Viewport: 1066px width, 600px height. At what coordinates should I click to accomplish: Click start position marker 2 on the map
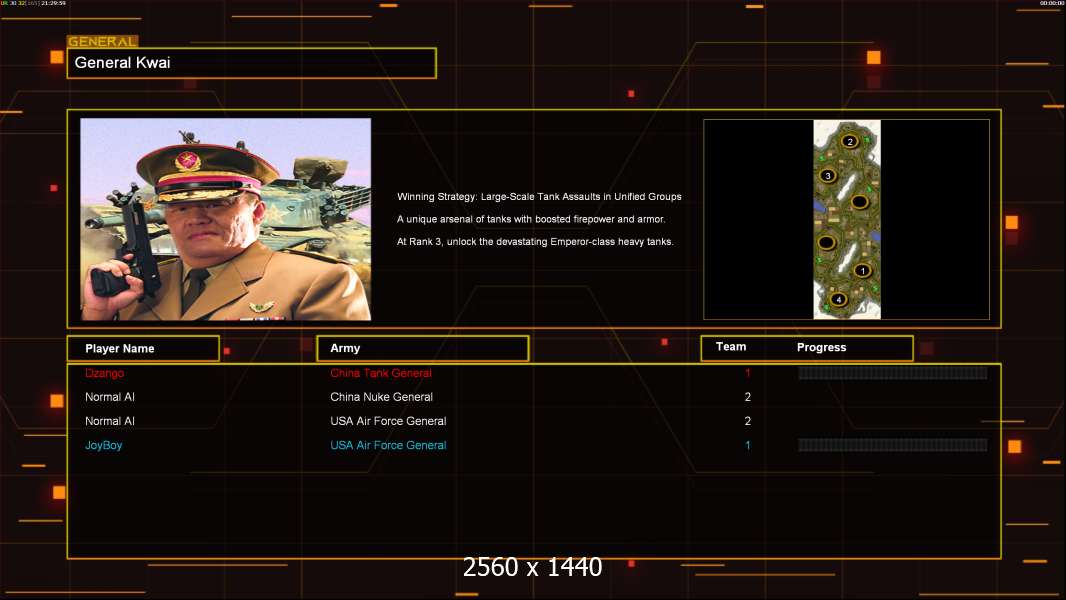849,141
